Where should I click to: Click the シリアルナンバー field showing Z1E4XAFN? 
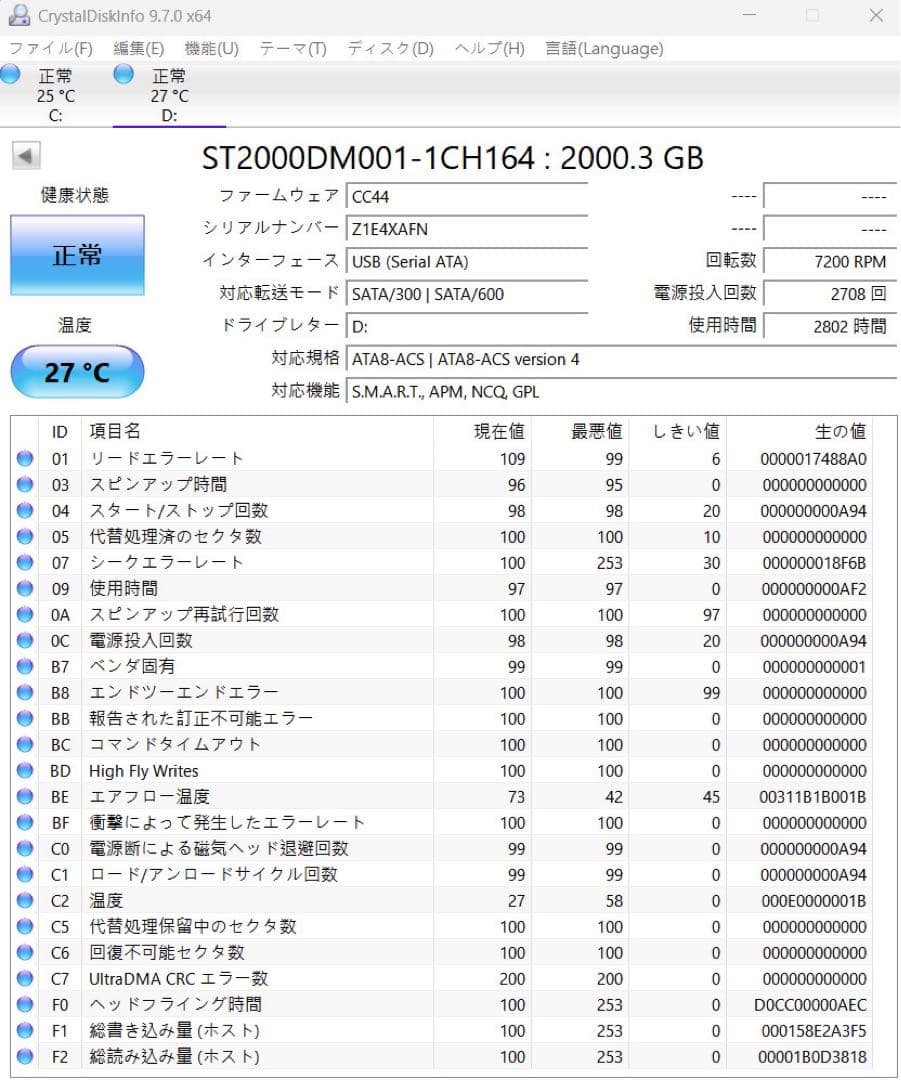click(466, 229)
